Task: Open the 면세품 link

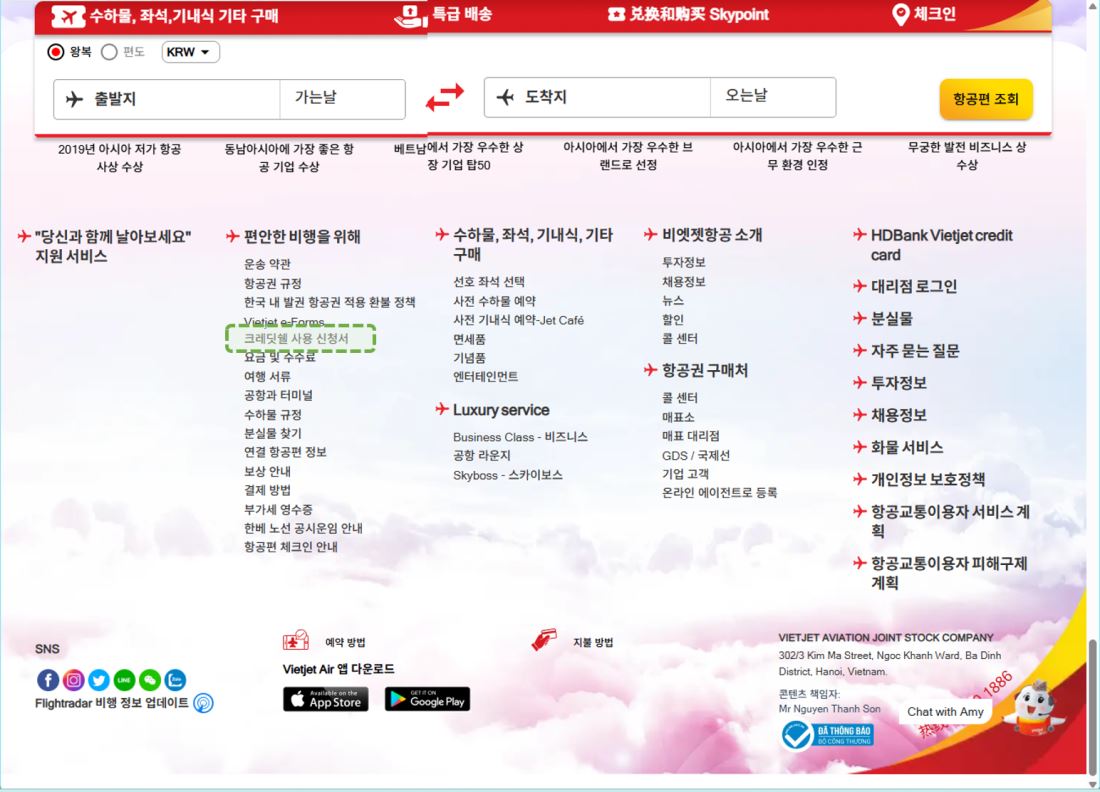Action: click(469, 339)
